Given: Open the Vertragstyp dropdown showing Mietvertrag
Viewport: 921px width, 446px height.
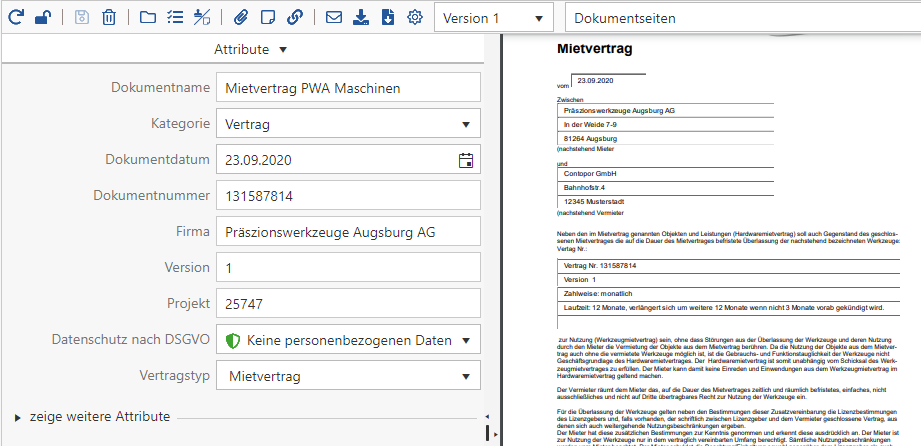Looking at the screenshot, I should [x=348, y=376].
